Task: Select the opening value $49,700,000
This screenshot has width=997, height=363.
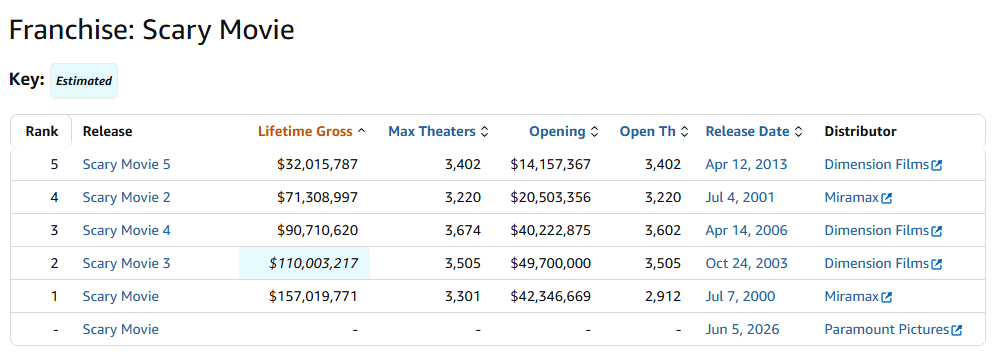Action: [551, 263]
